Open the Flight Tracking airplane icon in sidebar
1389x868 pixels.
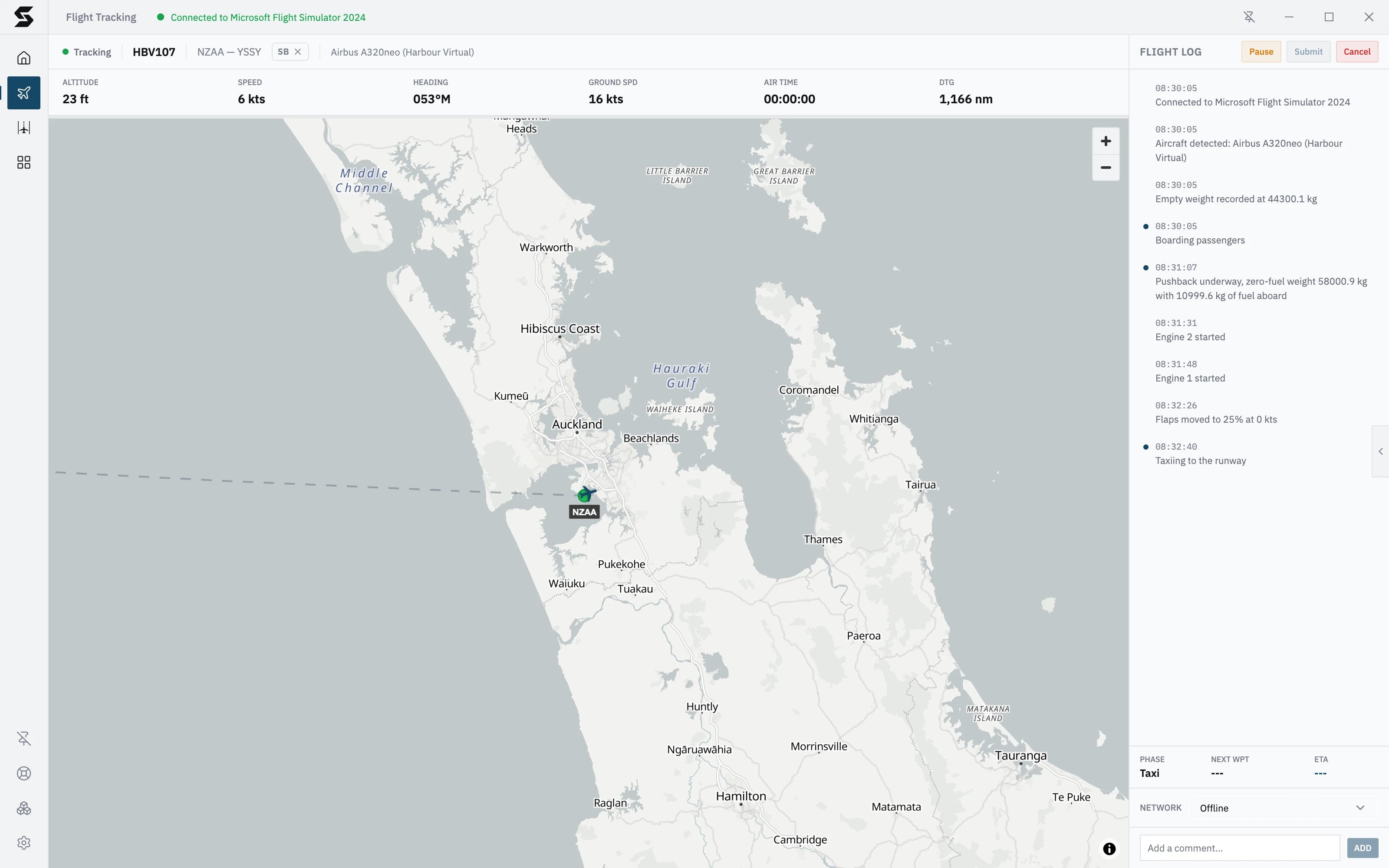(x=23, y=93)
